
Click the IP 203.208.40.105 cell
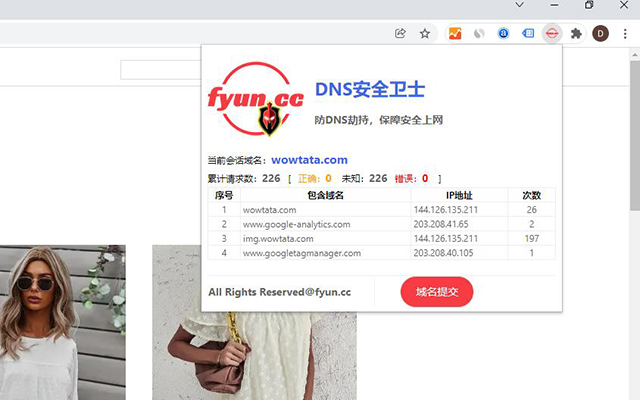point(443,253)
